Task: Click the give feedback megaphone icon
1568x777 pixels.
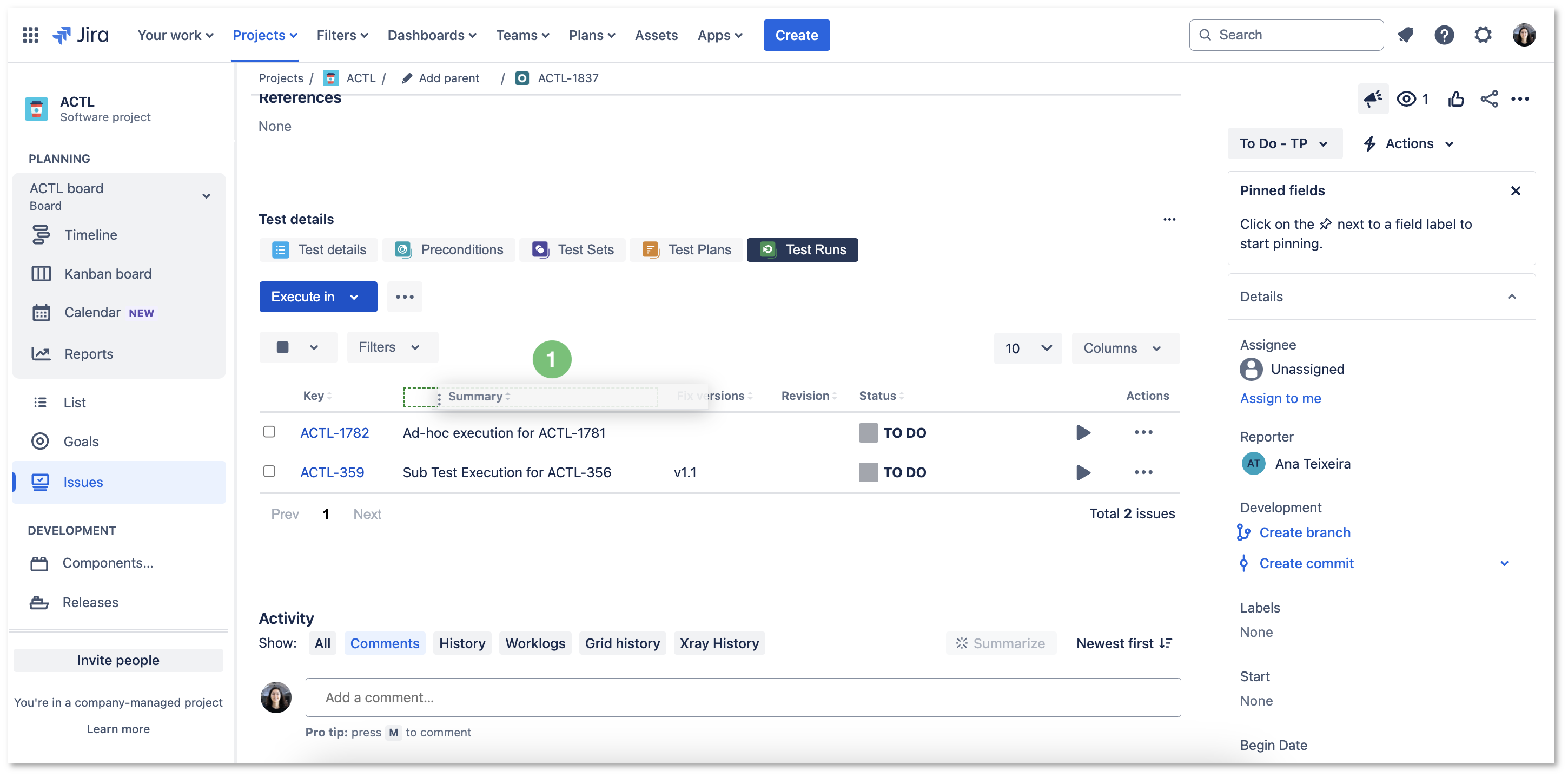Action: 1373,98
